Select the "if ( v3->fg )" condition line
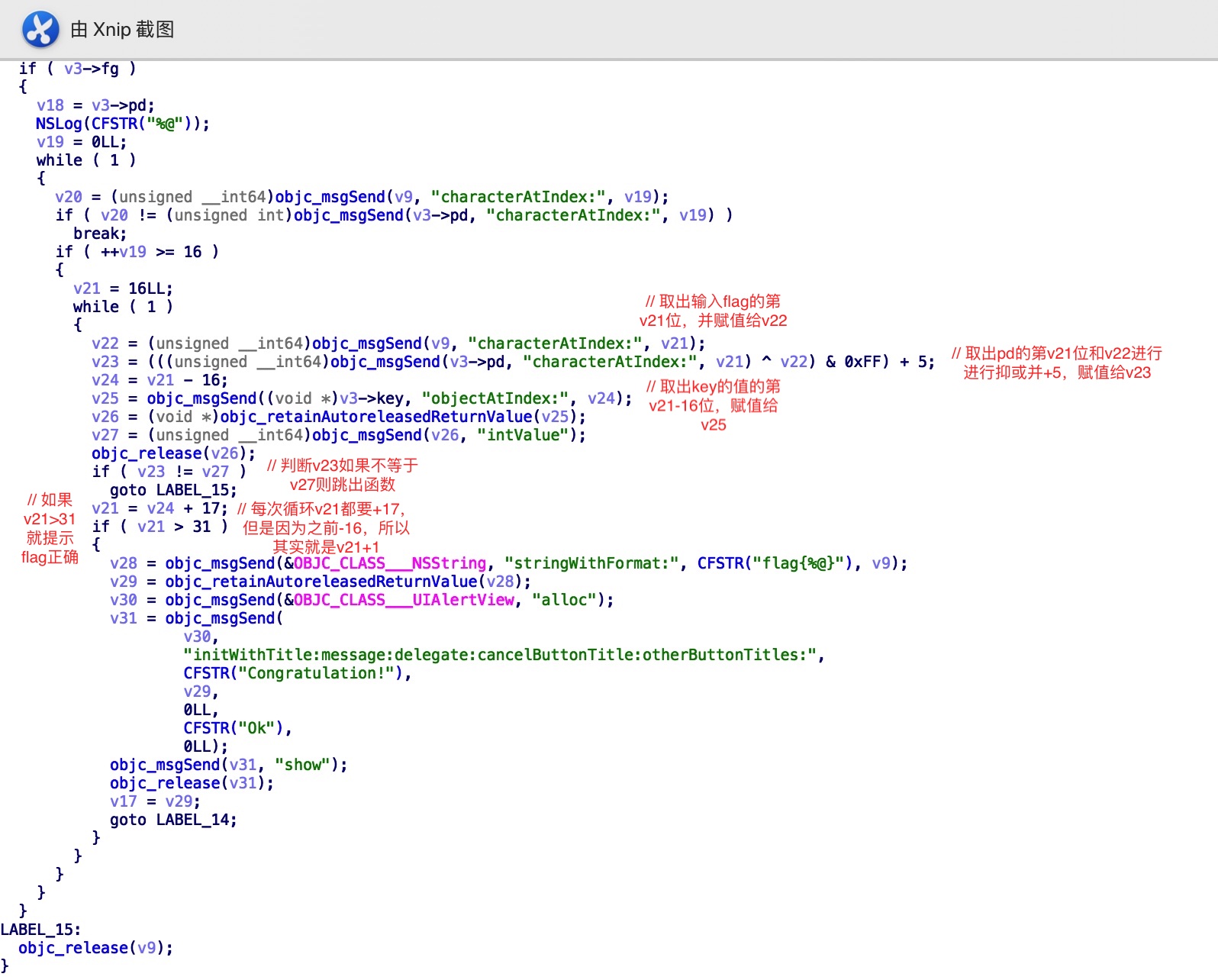Image resolution: width=1218 pixels, height=980 pixels. coord(77,69)
